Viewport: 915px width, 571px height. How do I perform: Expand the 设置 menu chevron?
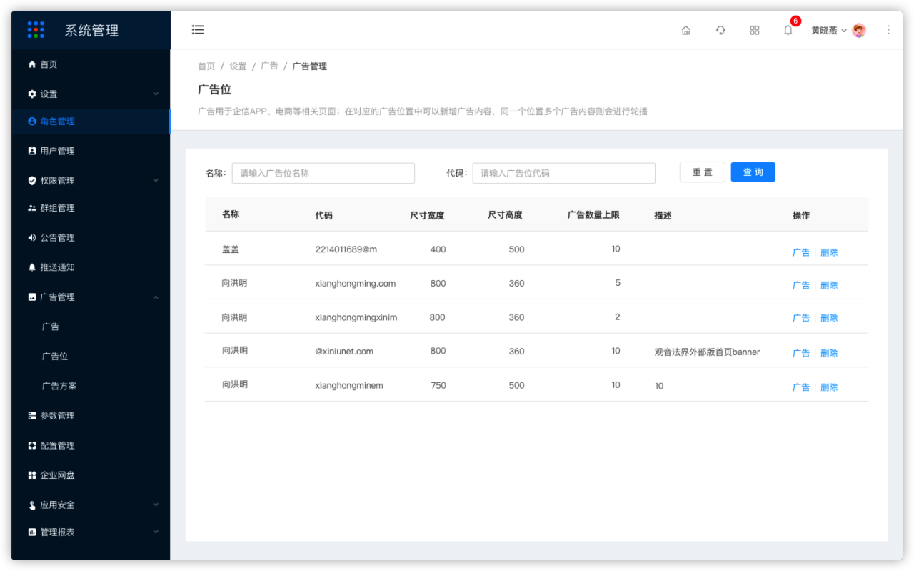click(x=156, y=94)
